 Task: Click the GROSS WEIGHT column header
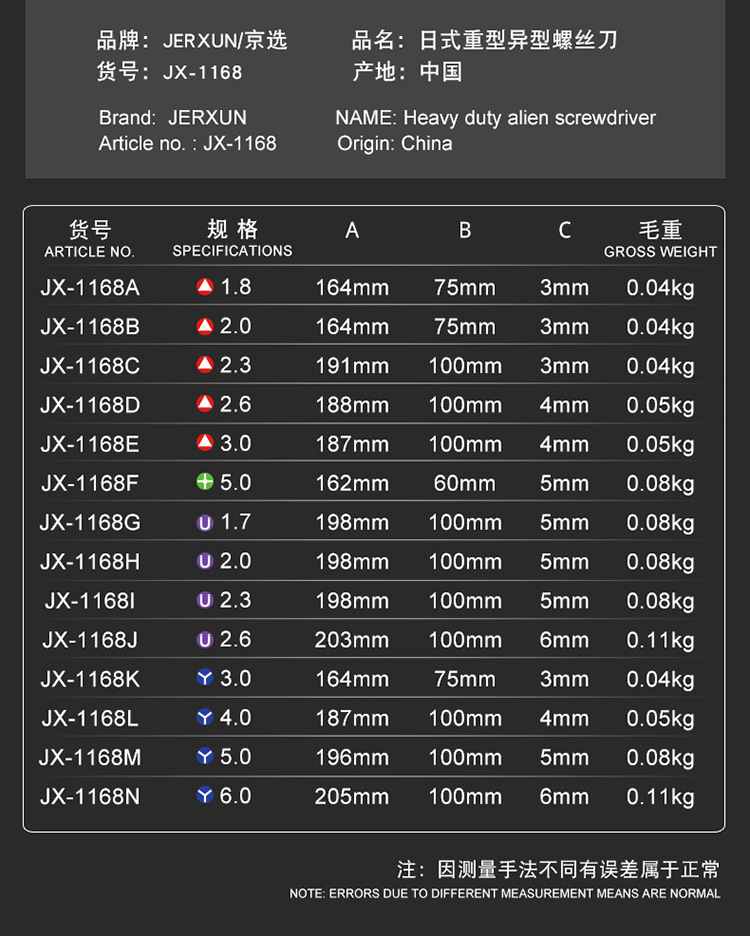coord(660,252)
